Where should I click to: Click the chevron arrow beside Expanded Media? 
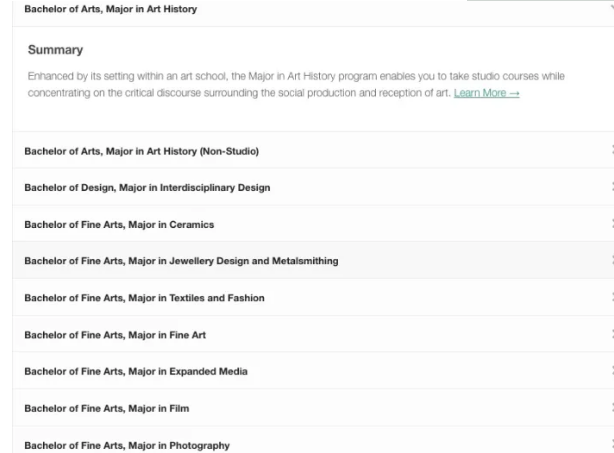pos(610,371)
